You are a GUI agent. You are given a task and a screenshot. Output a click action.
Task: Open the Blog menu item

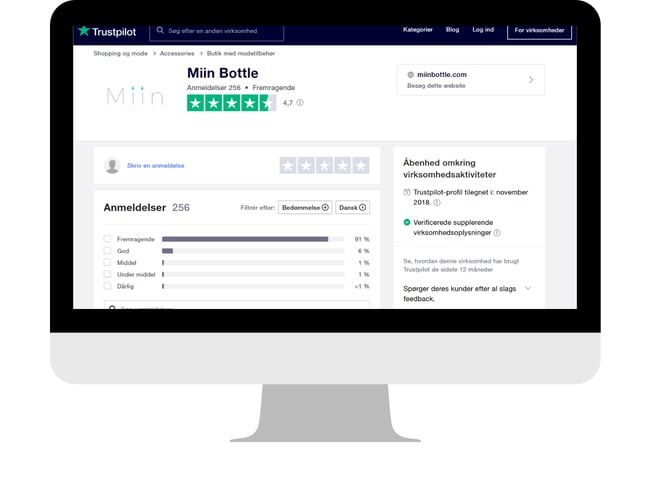click(452, 29)
